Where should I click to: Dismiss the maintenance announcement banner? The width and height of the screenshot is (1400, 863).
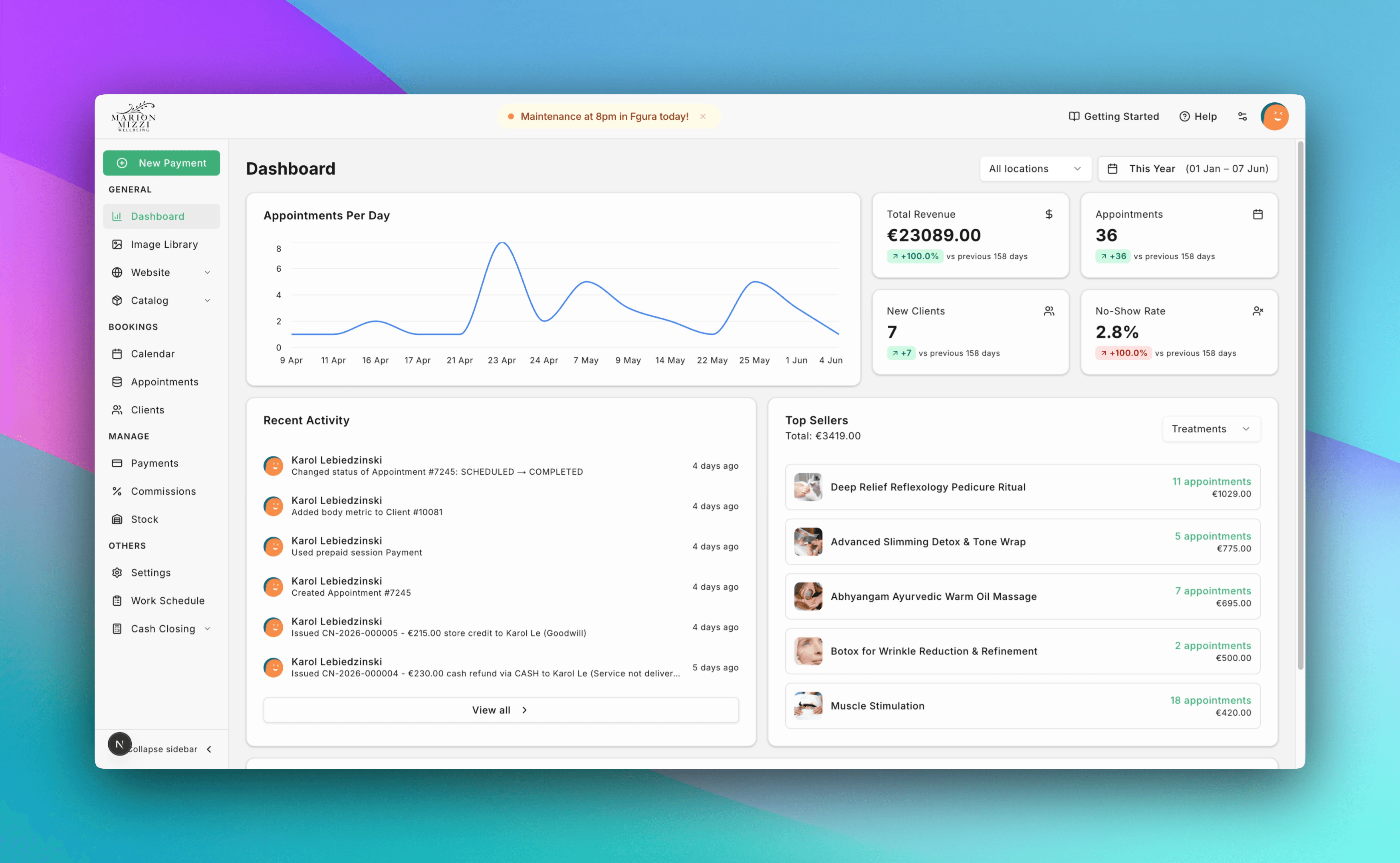coord(703,116)
